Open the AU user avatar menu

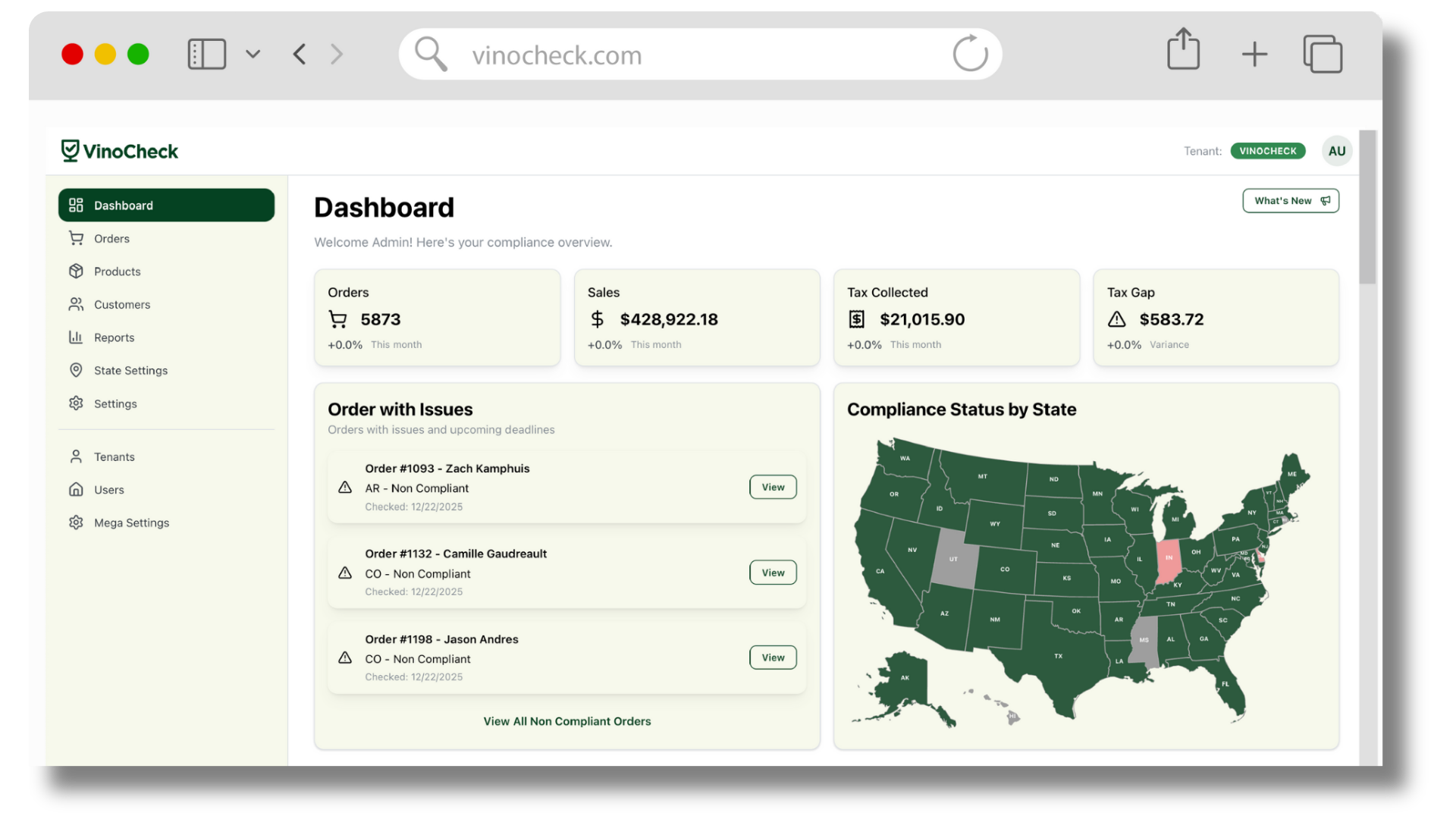coord(1337,151)
